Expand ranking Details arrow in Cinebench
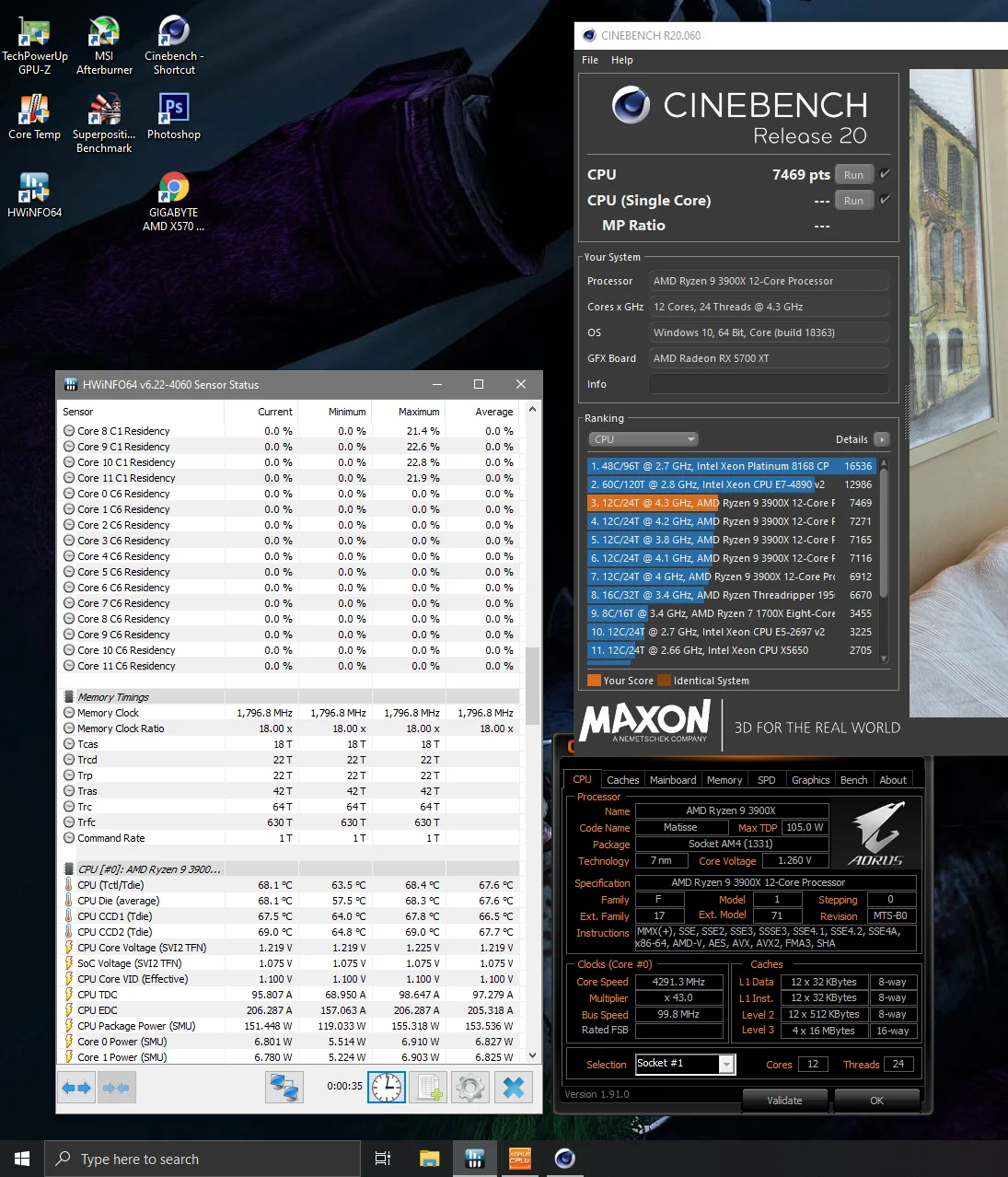 coord(881,439)
